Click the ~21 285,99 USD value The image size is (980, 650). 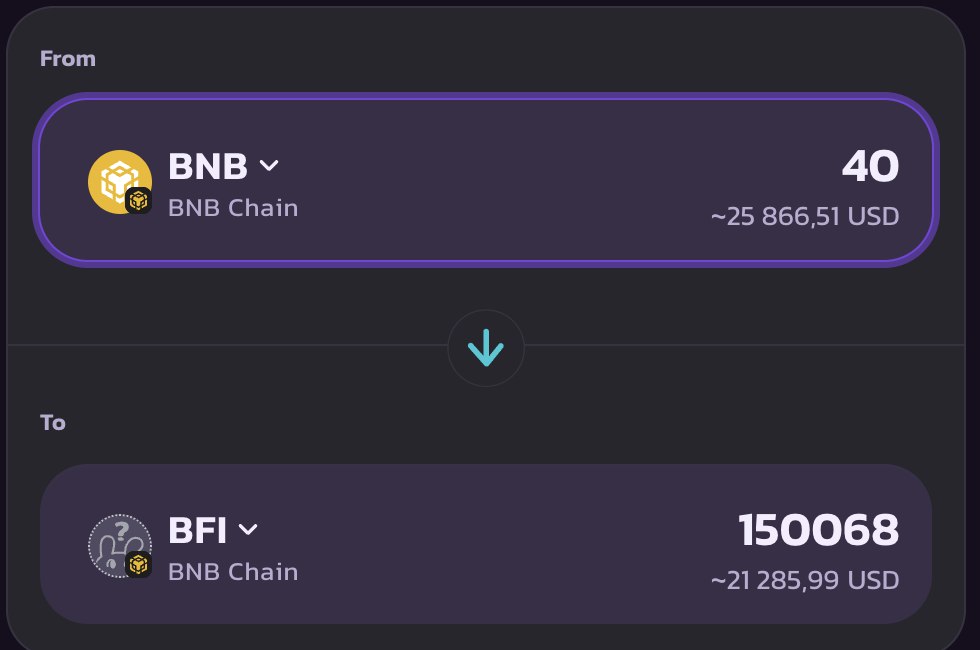805,581
